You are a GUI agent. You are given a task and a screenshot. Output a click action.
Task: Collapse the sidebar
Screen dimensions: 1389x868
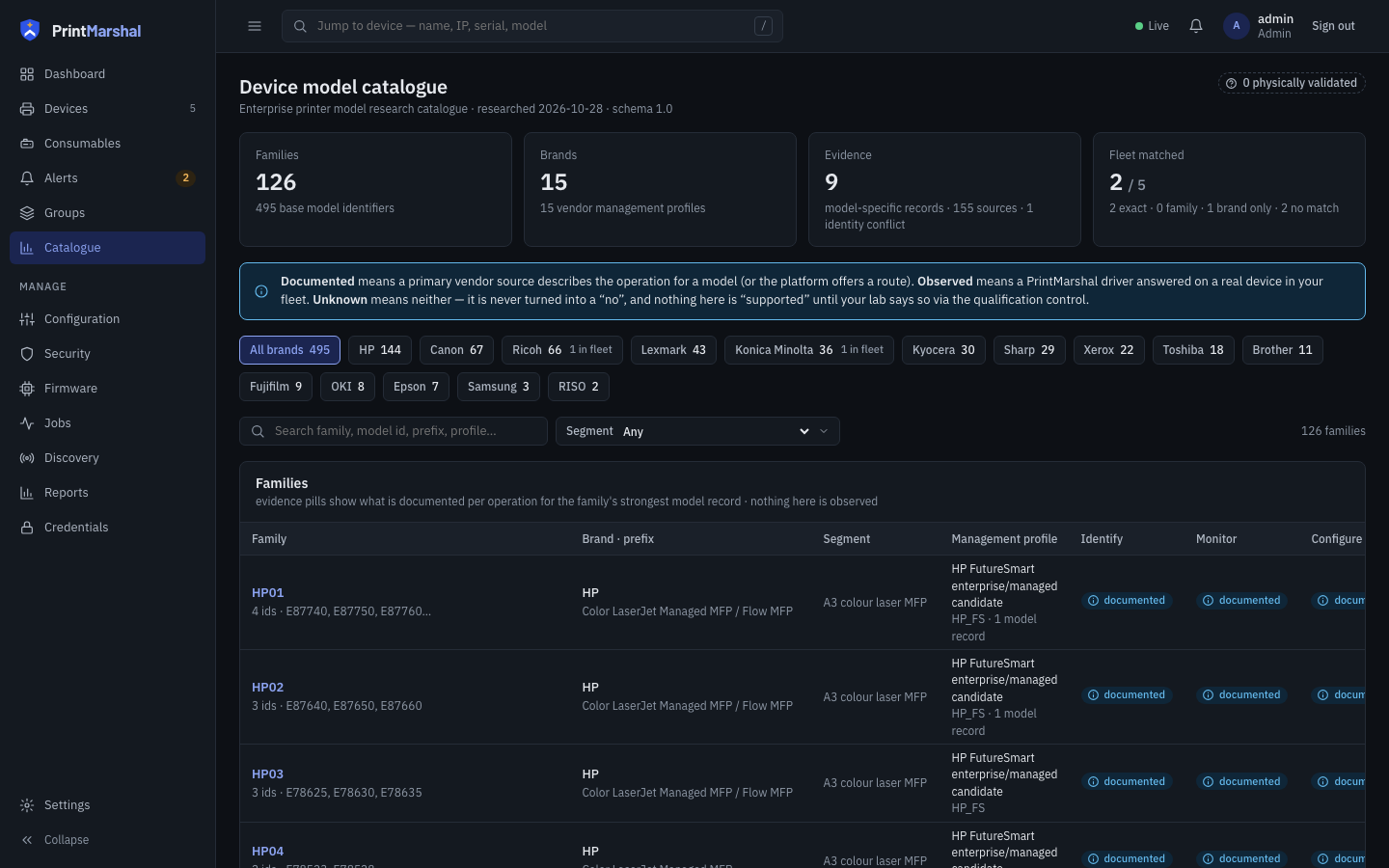(107, 840)
